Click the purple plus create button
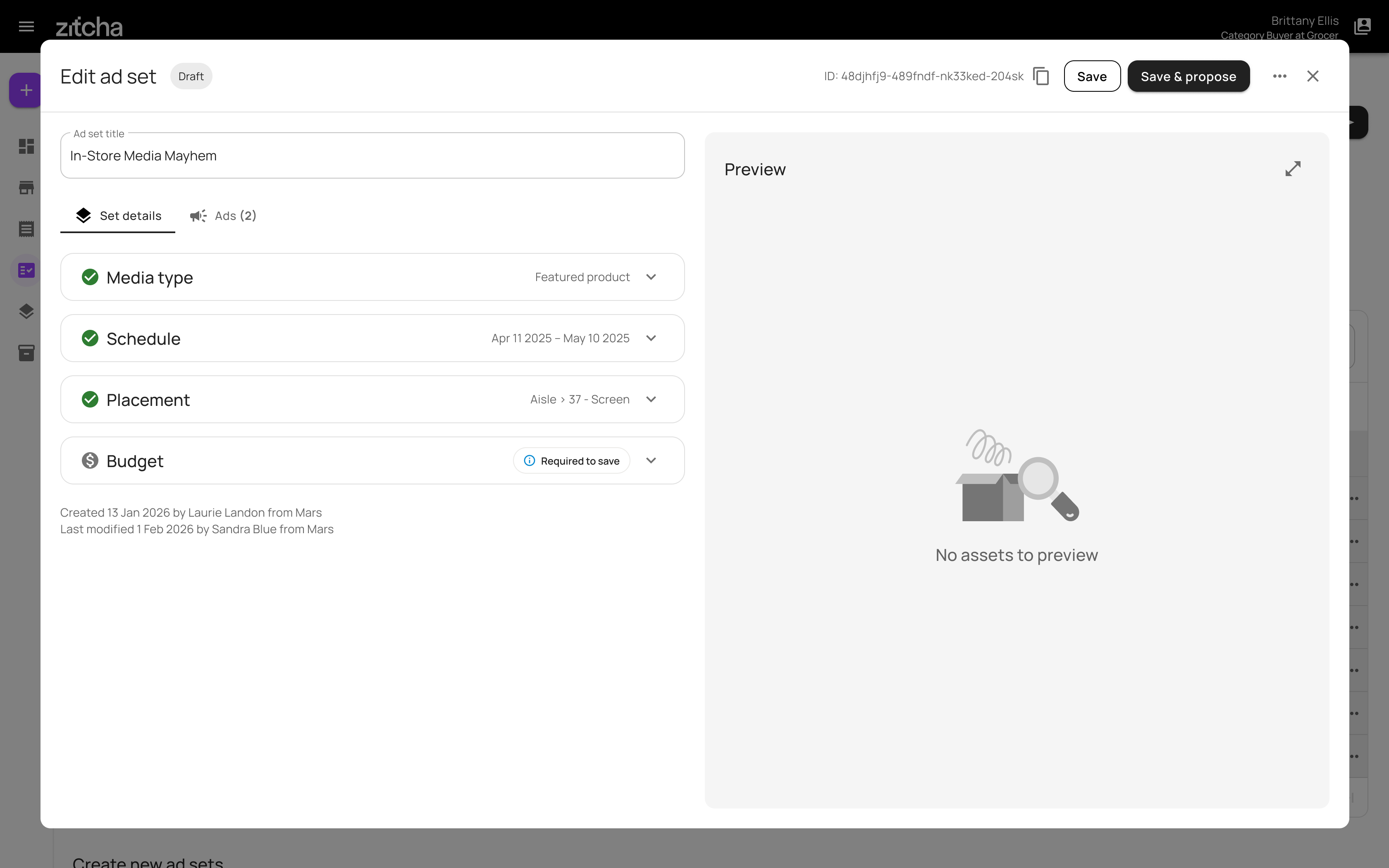1389x868 pixels. (26, 90)
